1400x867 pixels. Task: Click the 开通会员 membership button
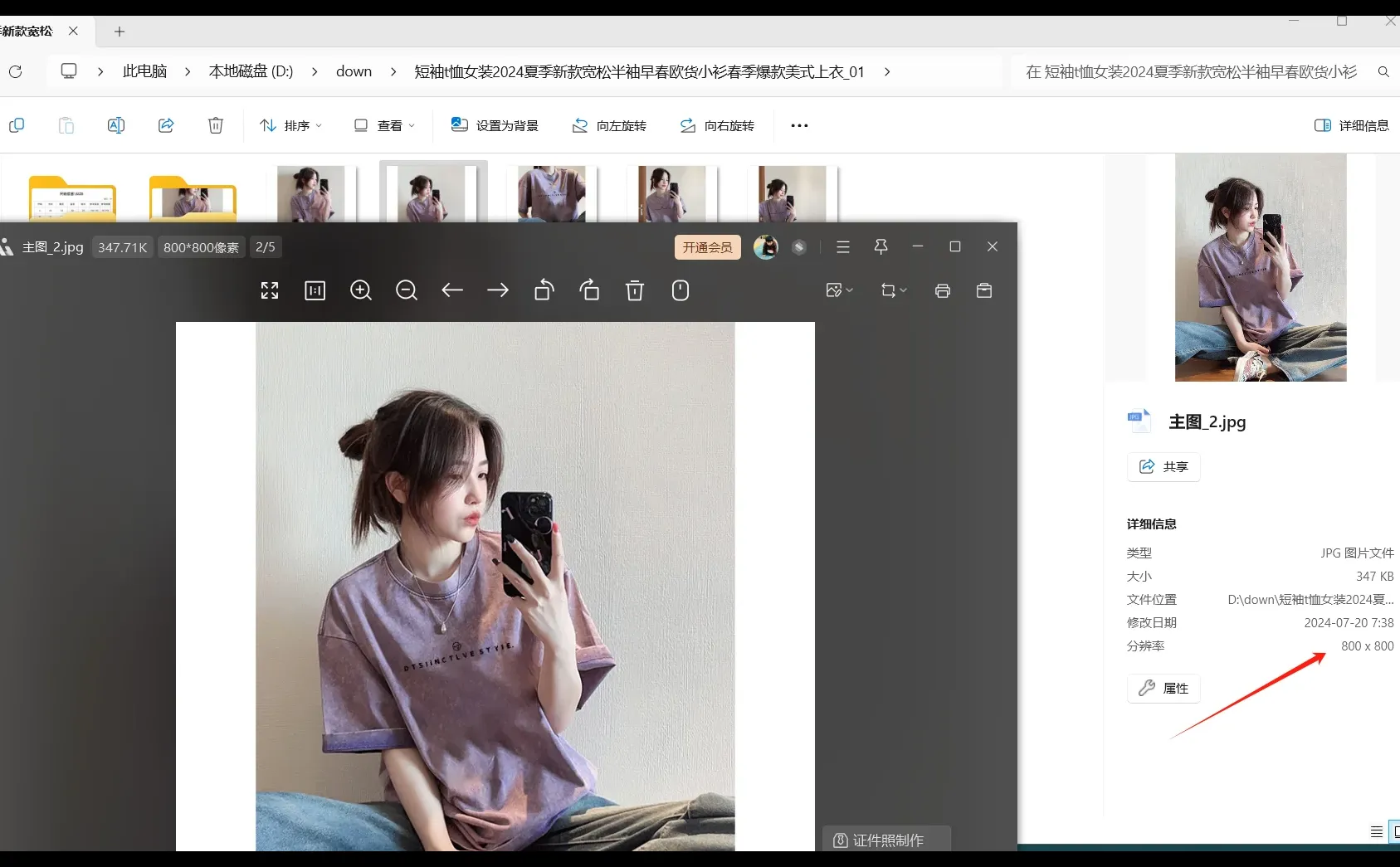pyautogui.click(x=706, y=246)
